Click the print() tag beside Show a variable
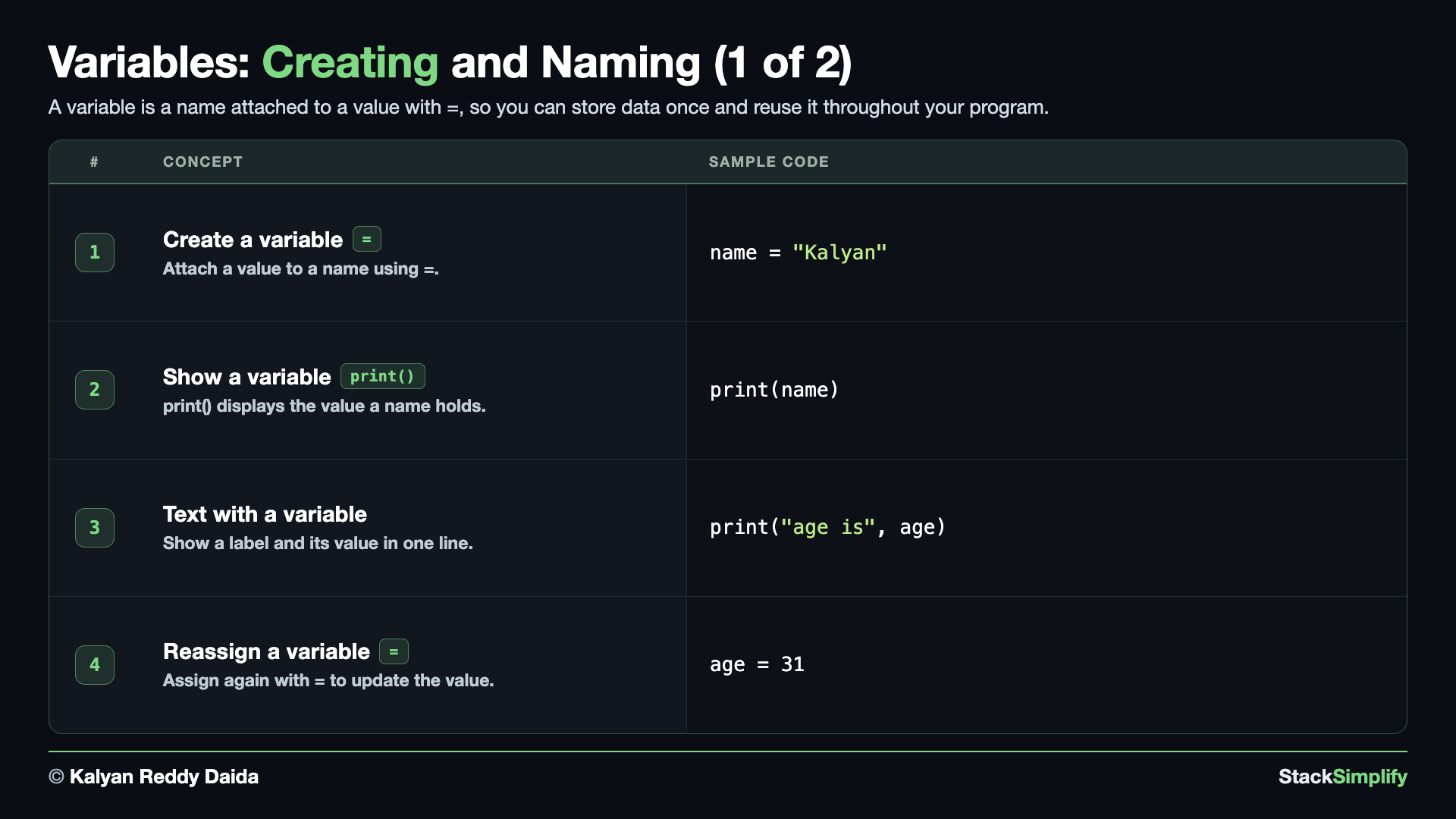Viewport: 1456px width, 819px height. pos(383,376)
